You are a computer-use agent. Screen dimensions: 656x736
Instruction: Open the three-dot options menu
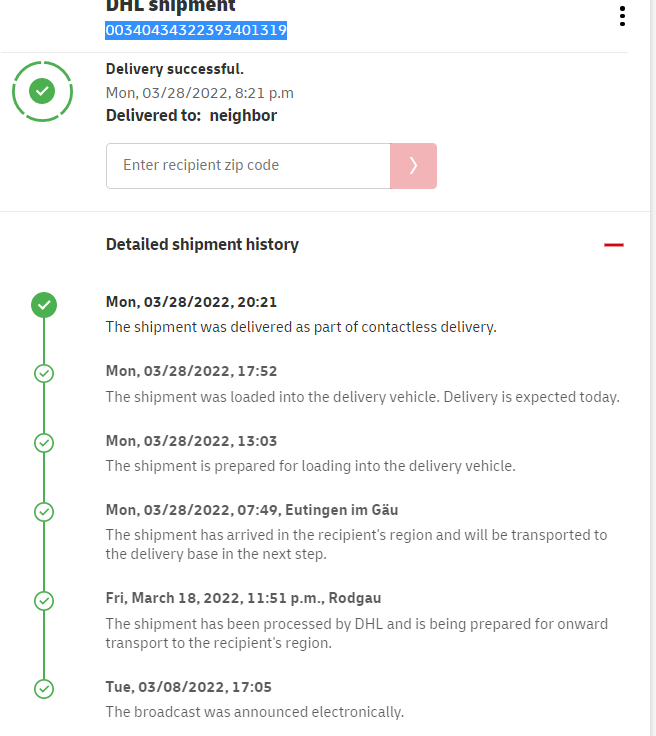[622, 16]
